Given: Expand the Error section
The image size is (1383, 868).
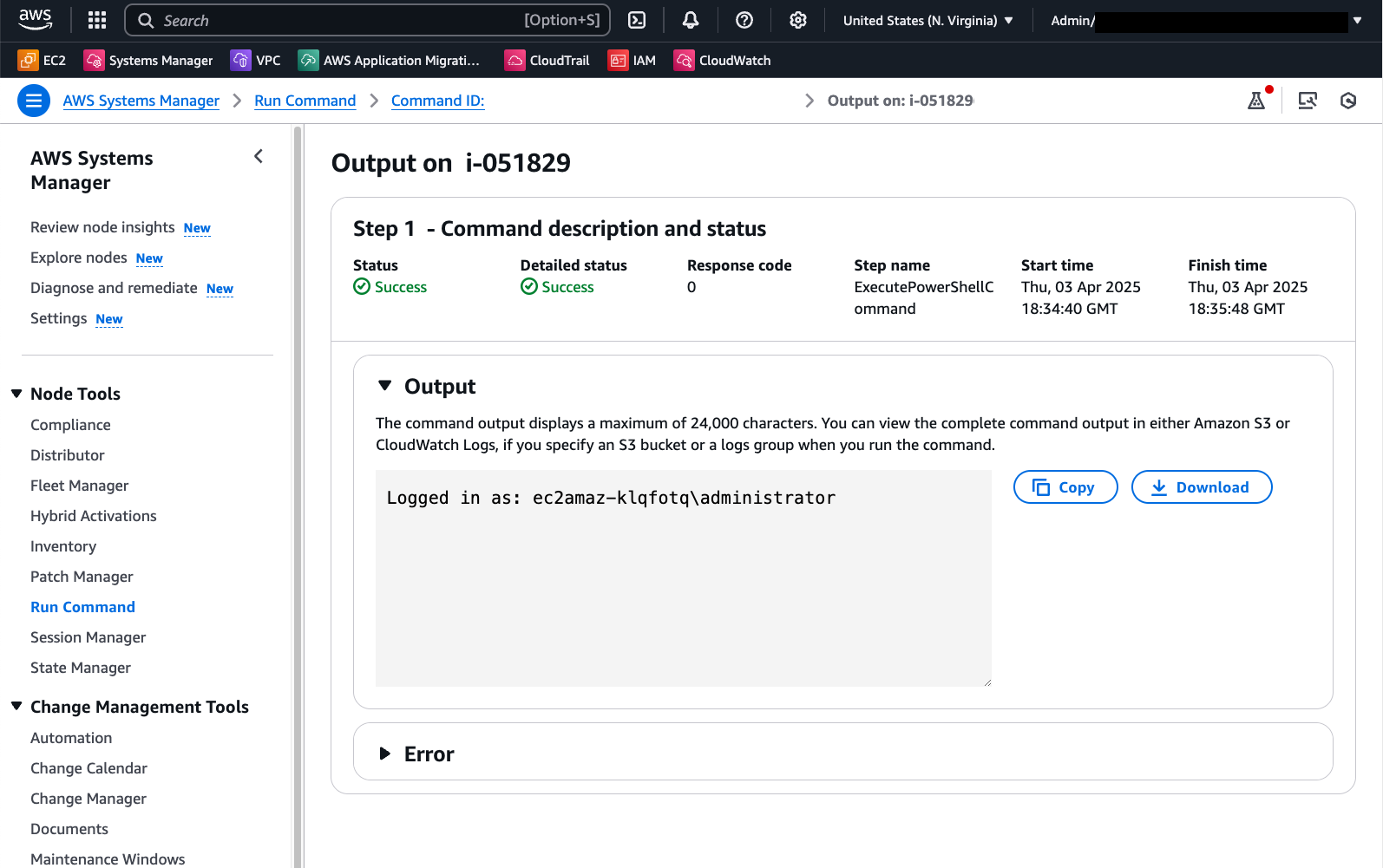Looking at the screenshot, I should click(x=385, y=754).
